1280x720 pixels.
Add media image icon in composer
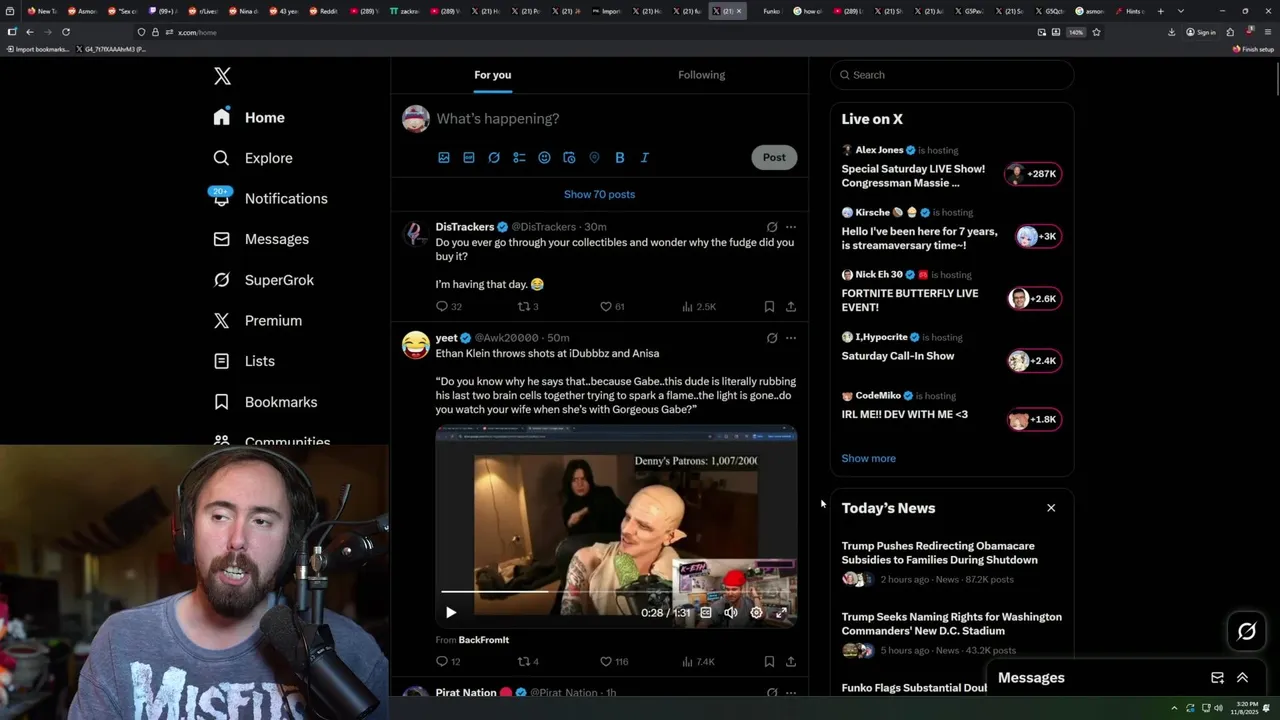click(x=444, y=157)
